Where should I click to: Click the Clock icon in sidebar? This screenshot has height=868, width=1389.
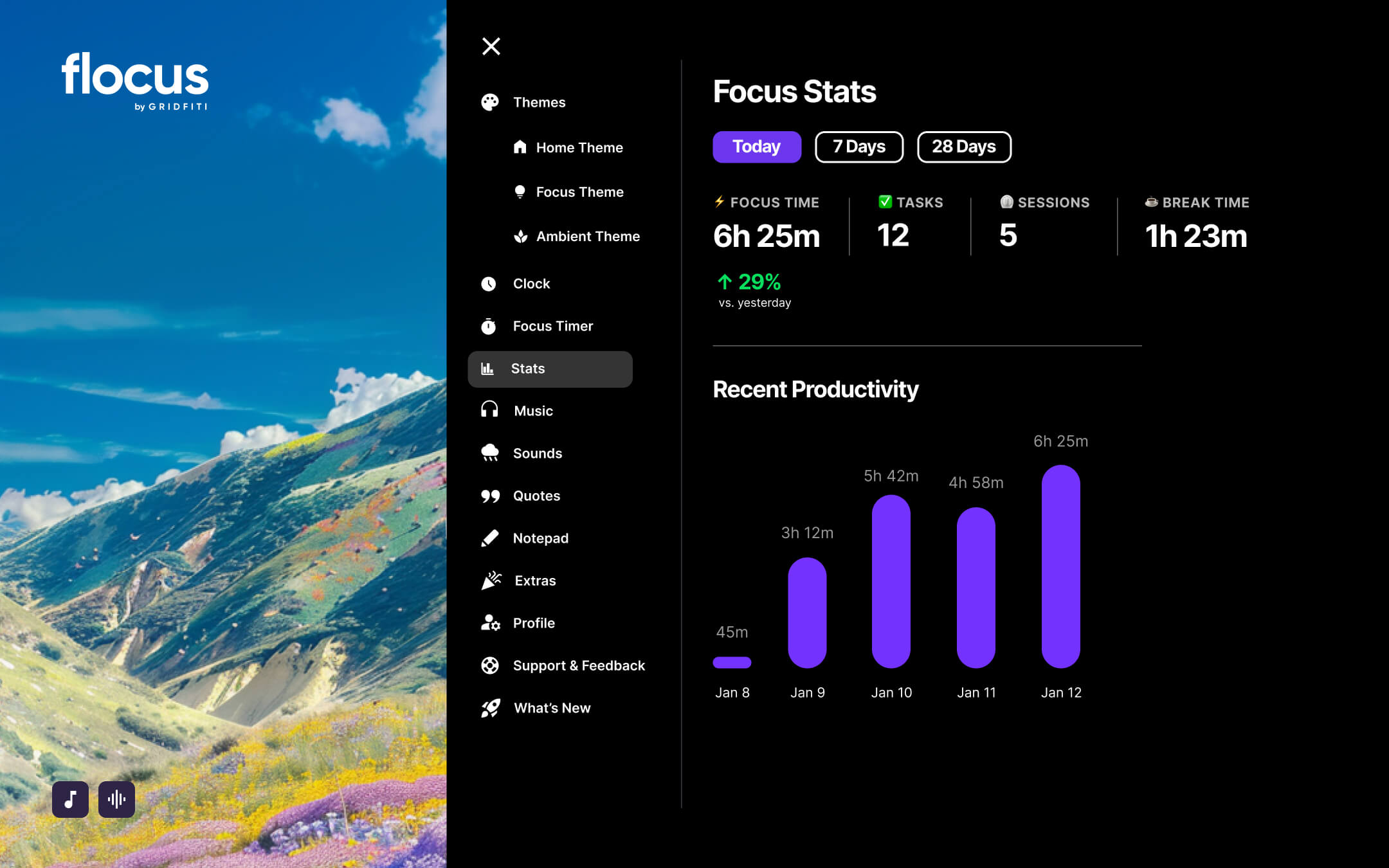pos(489,284)
